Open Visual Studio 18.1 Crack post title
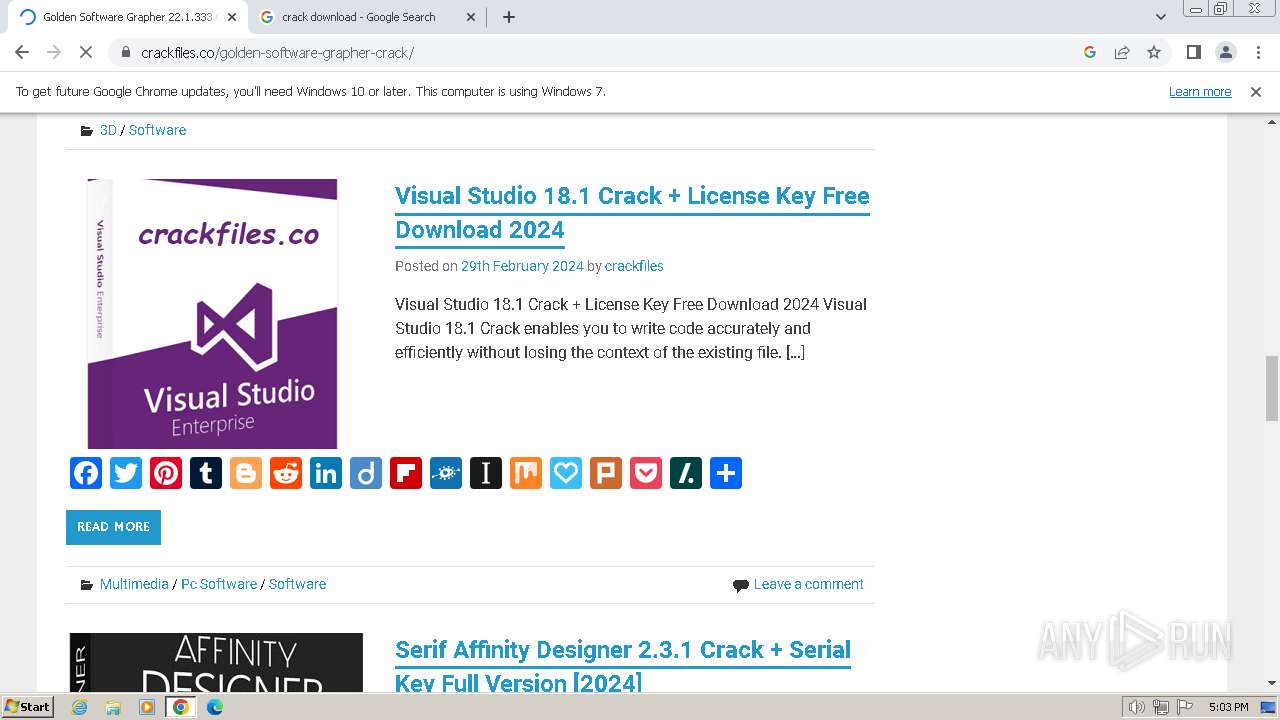The image size is (1280, 720). click(632, 212)
